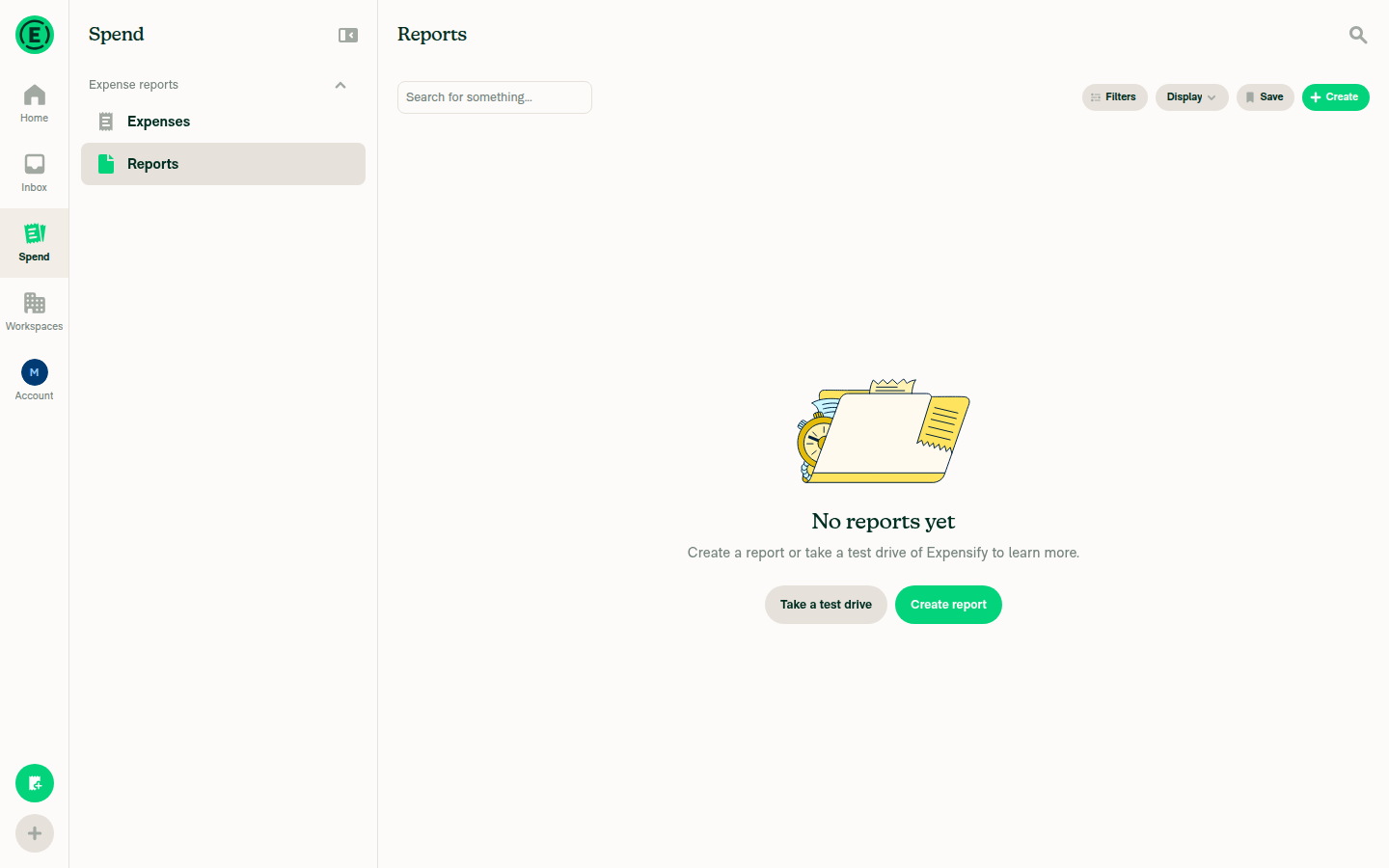
Task: Collapse the Expense reports section
Action: (x=340, y=85)
